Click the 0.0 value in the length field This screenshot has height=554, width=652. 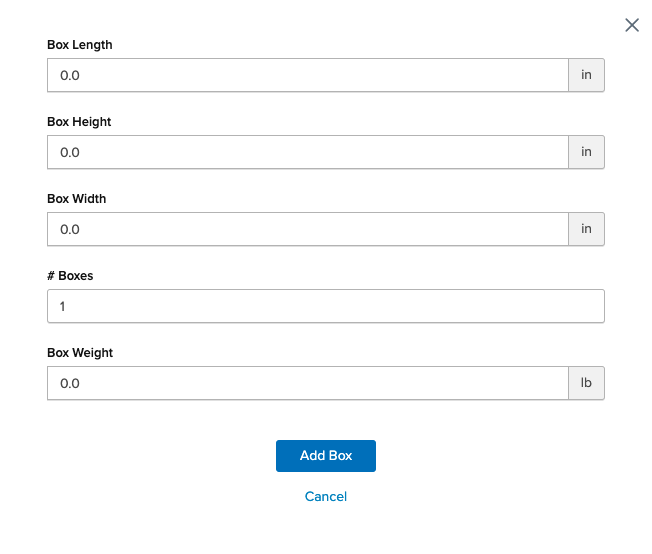(x=70, y=75)
